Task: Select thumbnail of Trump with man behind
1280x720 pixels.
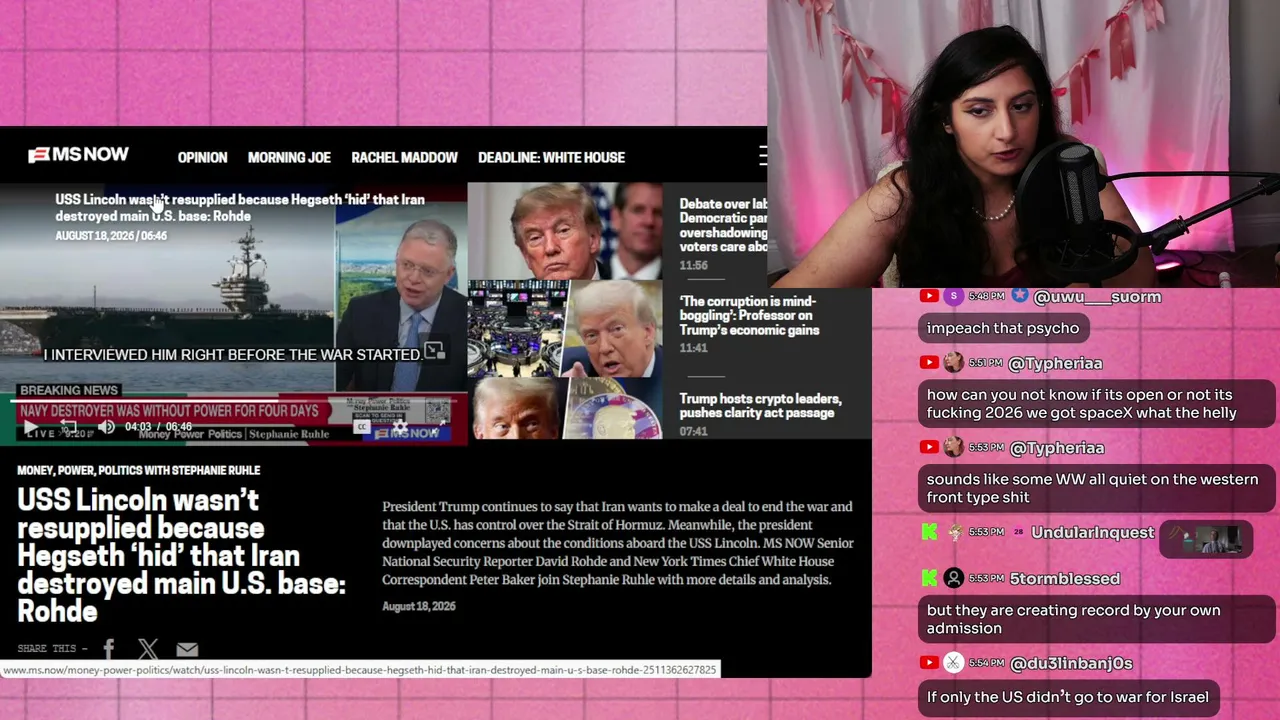Action: coord(565,231)
